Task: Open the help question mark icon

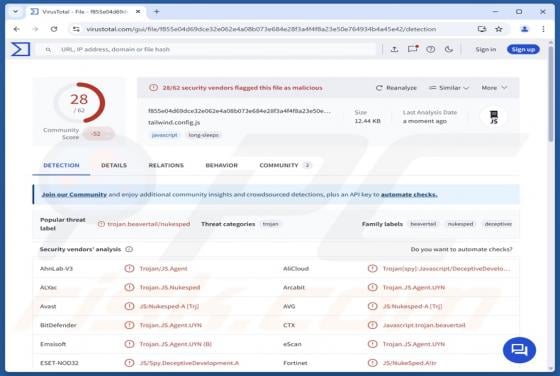Action: click(x=431, y=49)
